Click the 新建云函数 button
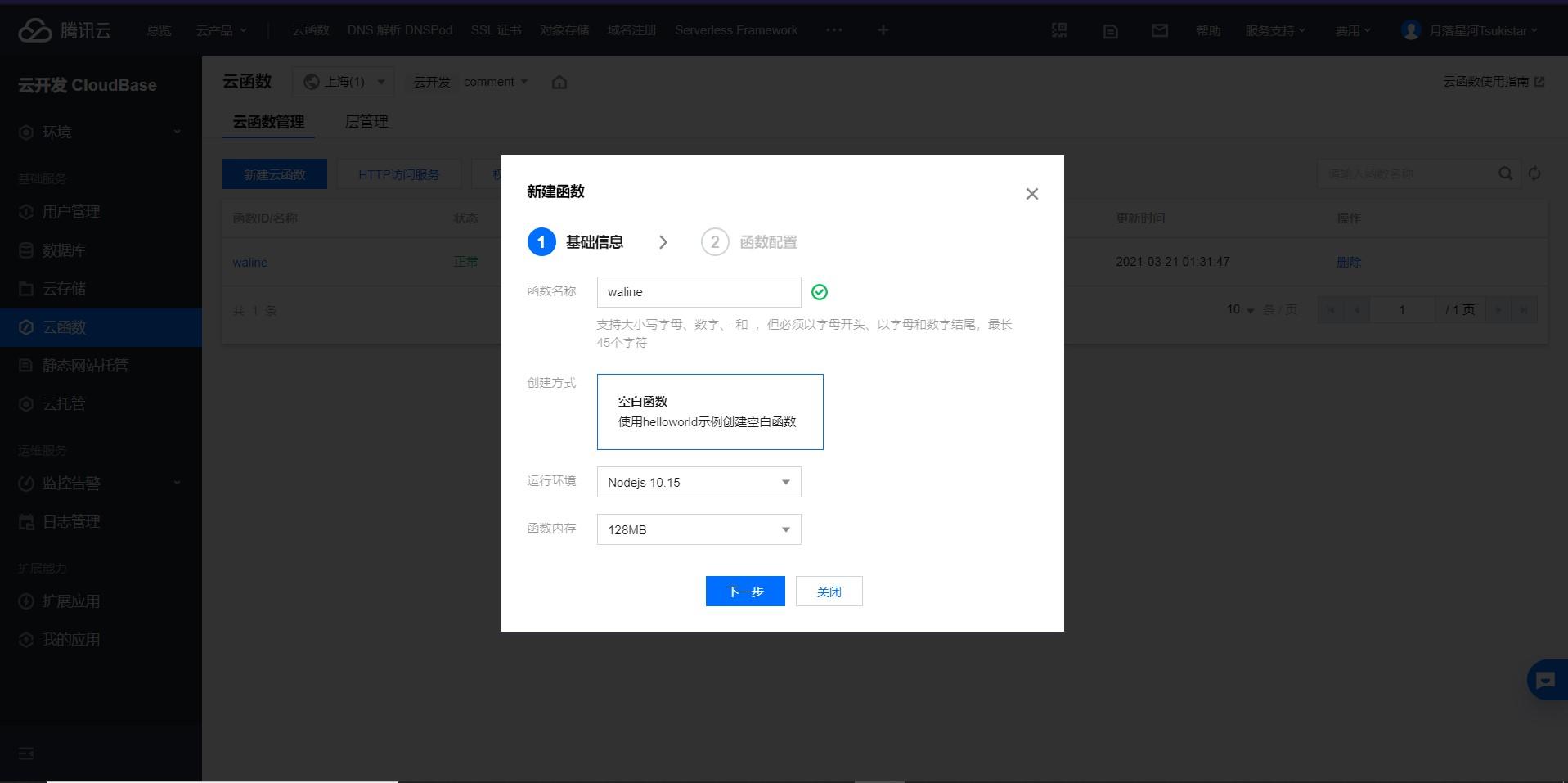The width and height of the screenshot is (1568, 783). [275, 174]
